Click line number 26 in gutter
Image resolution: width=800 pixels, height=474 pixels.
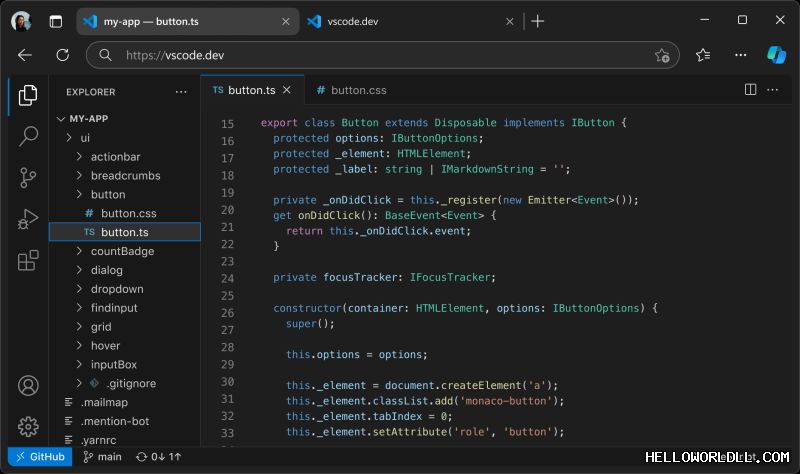228,313
